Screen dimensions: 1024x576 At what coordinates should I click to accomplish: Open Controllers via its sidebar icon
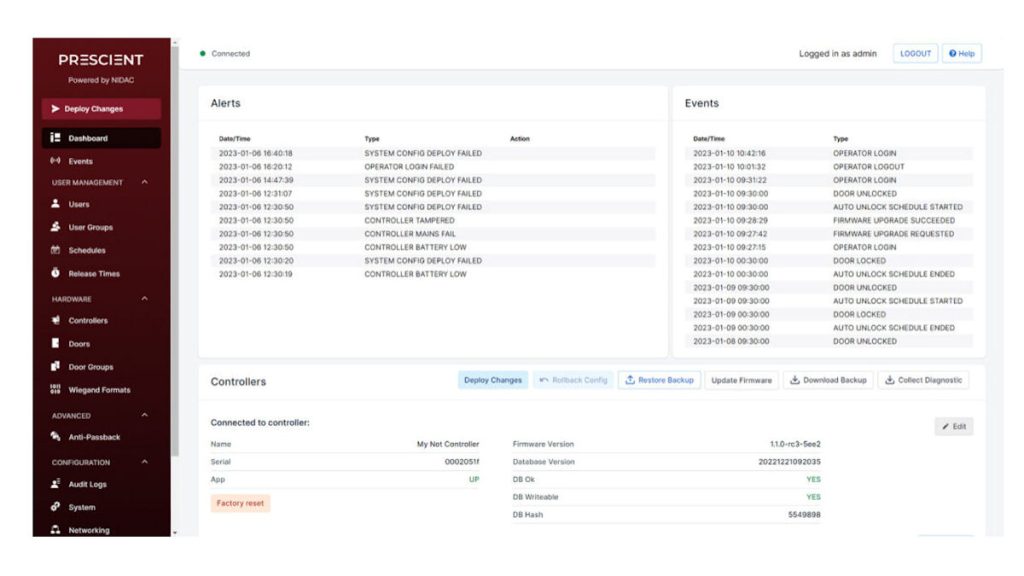coord(55,320)
